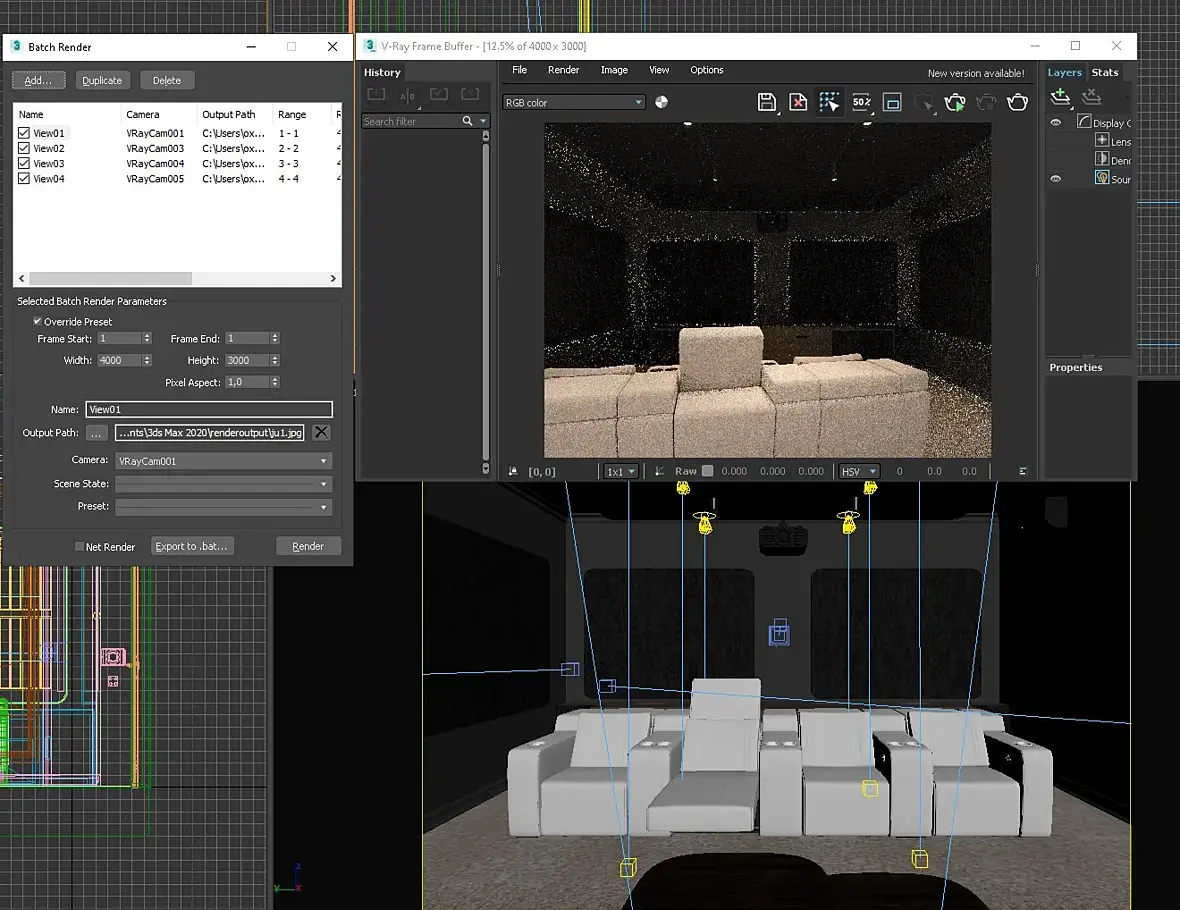
Task: Open the Render menu in V-Ray Frame Buffer
Action: point(563,70)
